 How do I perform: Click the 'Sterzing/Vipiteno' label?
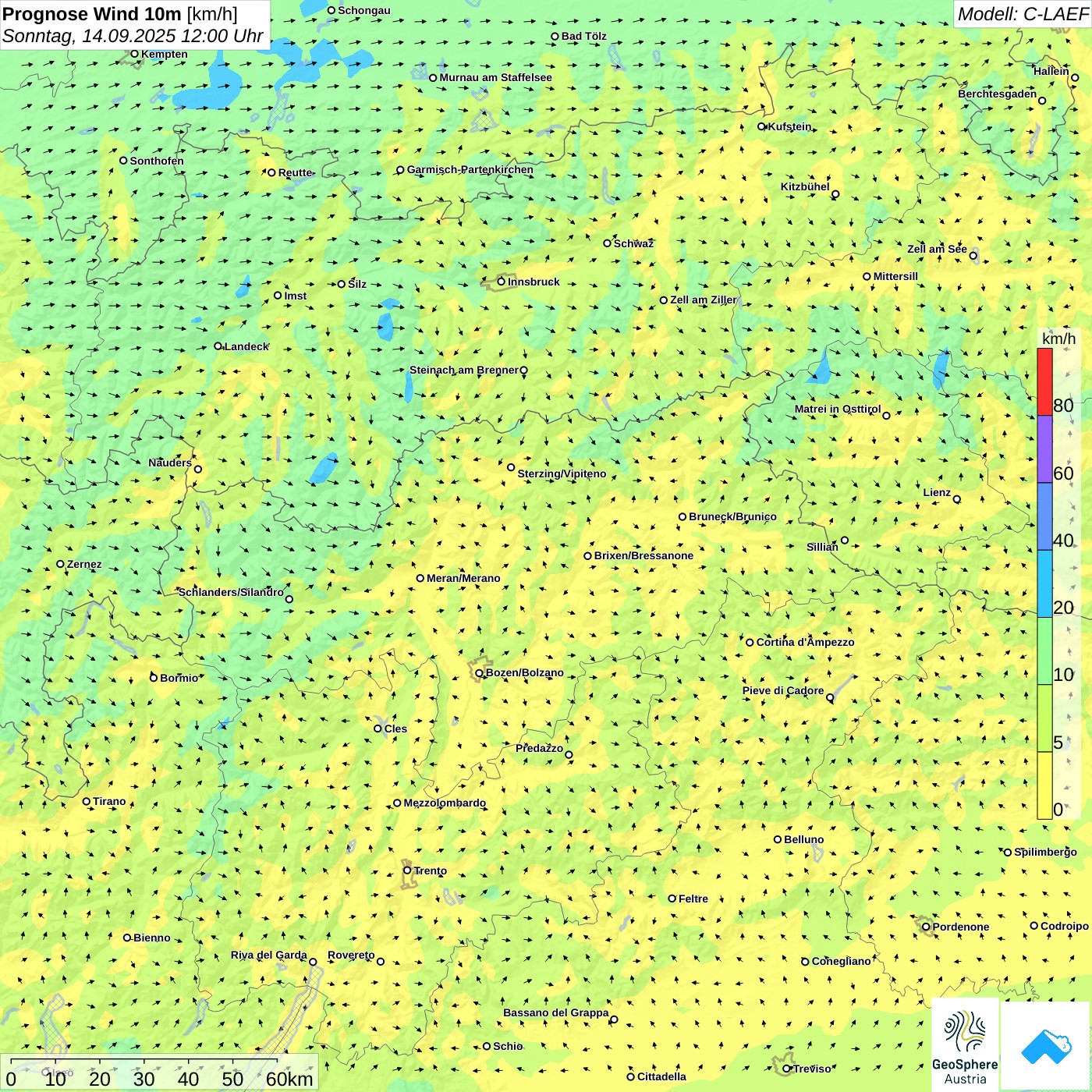pyautogui.click(x=562, y=473)
